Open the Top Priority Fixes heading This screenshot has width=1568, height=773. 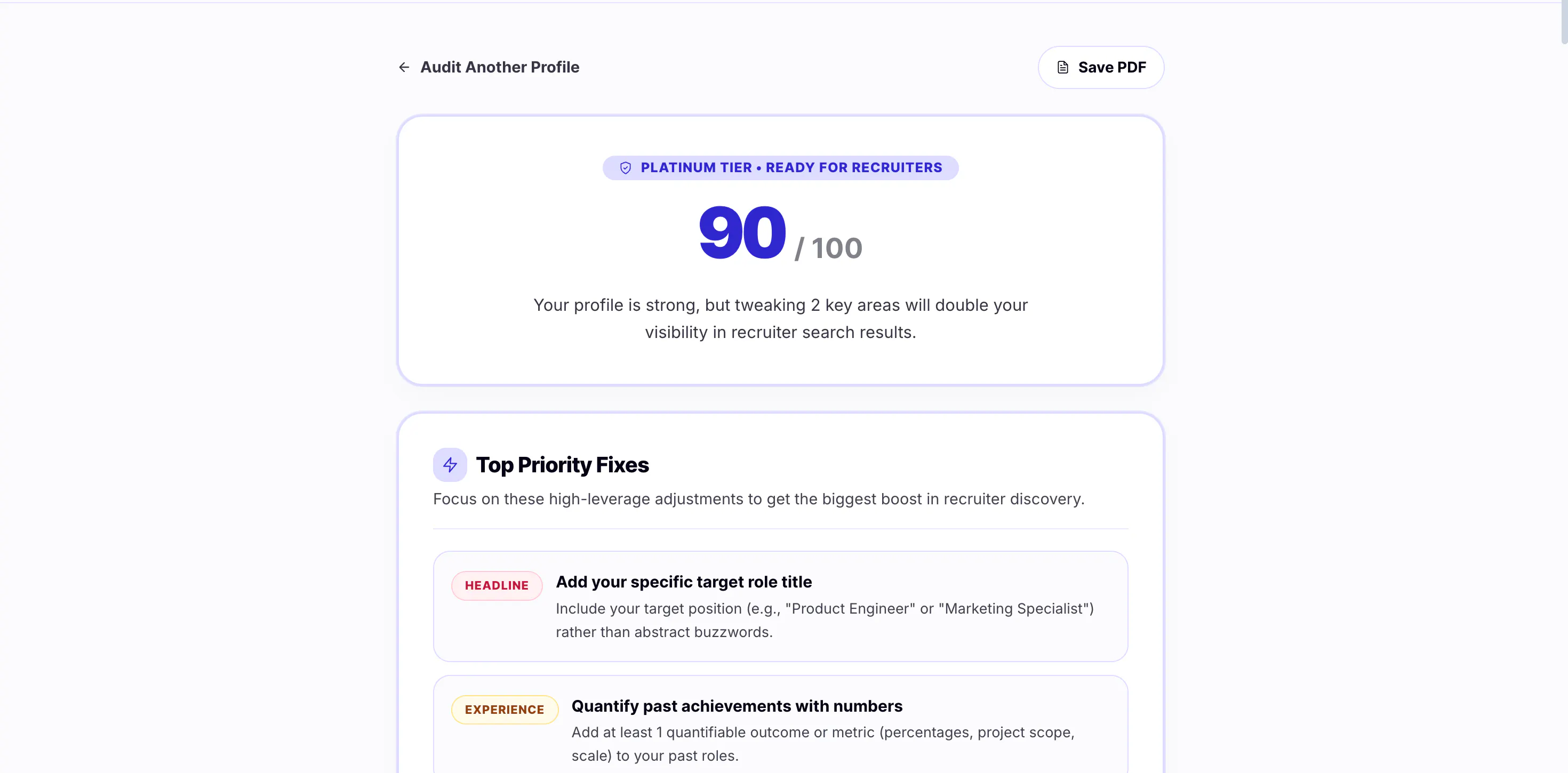[563, 465]
